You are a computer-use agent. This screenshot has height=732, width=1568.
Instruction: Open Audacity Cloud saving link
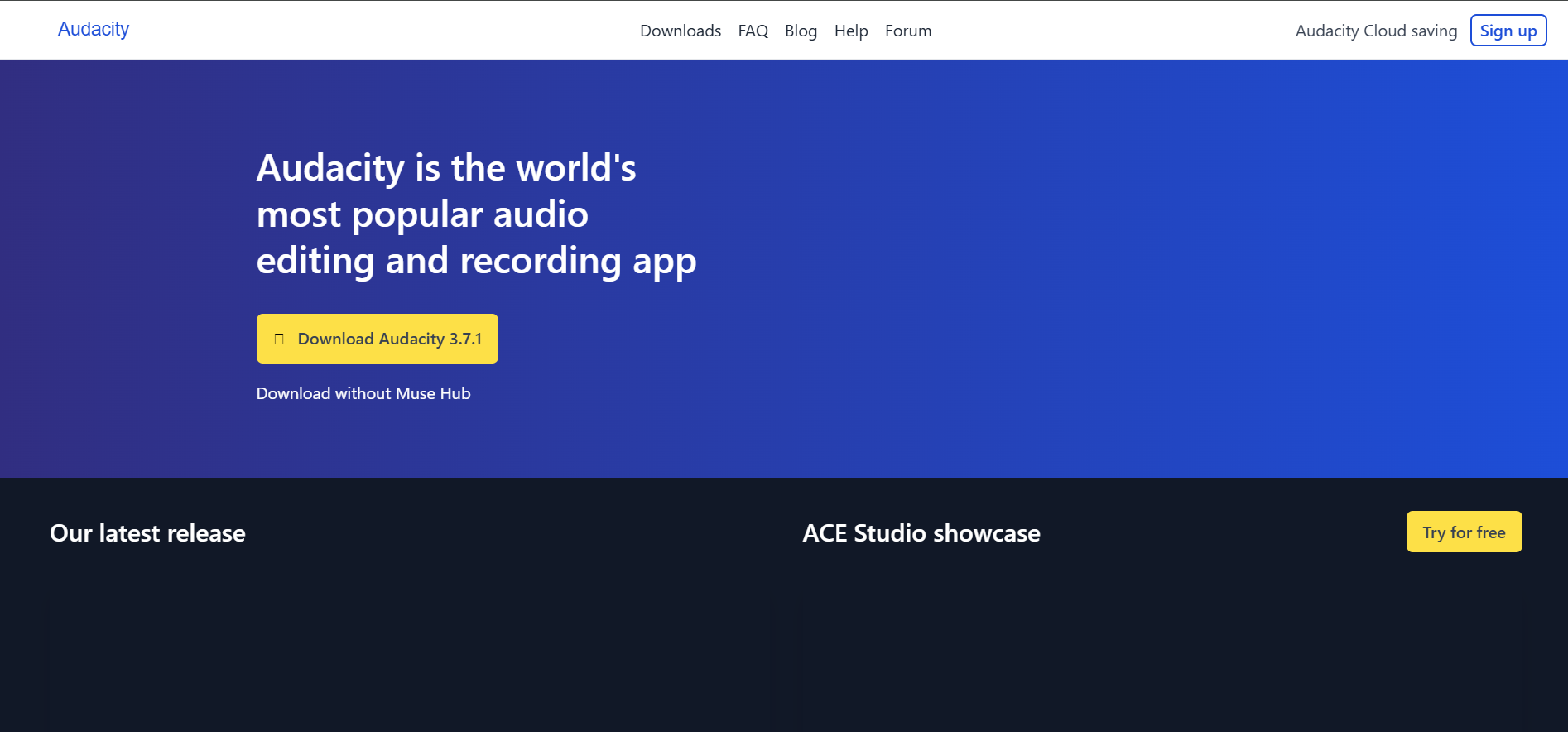[1376, 31]
